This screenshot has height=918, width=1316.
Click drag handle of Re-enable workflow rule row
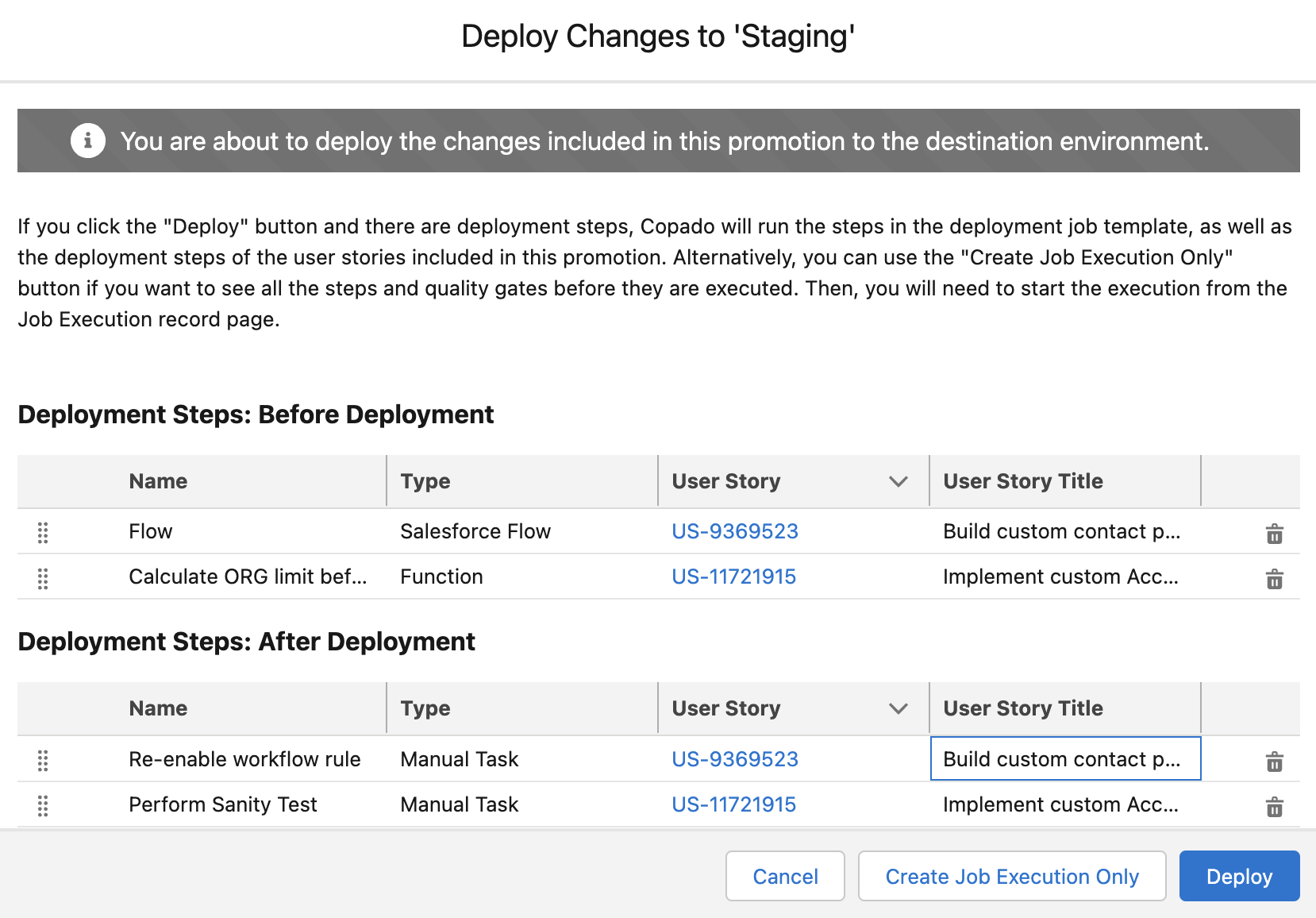point(43,761)
